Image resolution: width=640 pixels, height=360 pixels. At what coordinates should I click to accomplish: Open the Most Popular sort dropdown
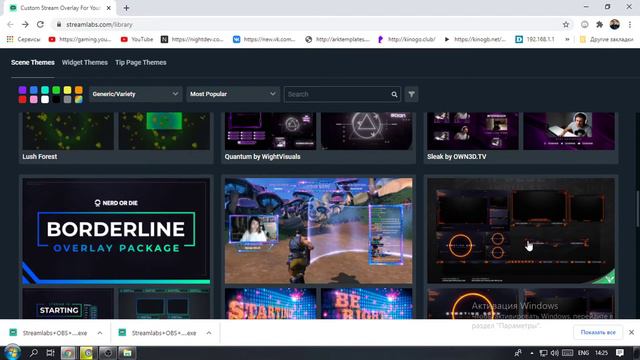(x=233, y=94)
